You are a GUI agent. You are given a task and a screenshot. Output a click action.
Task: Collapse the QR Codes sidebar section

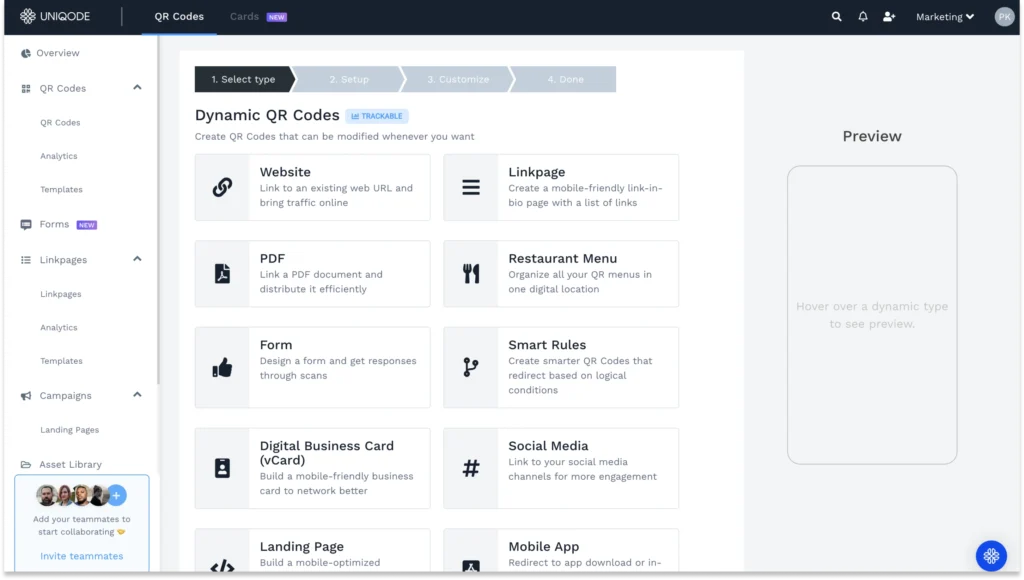pos(137,88)
